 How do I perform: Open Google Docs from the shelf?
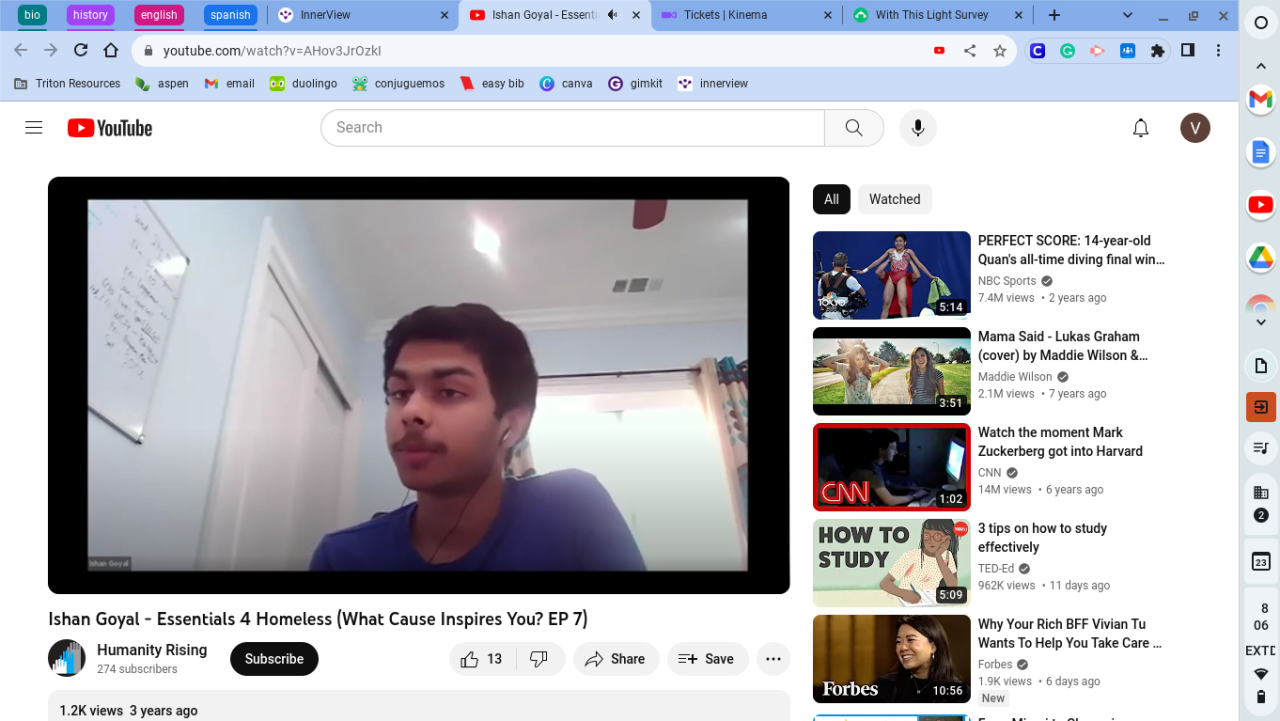[x=1260, y=152]
